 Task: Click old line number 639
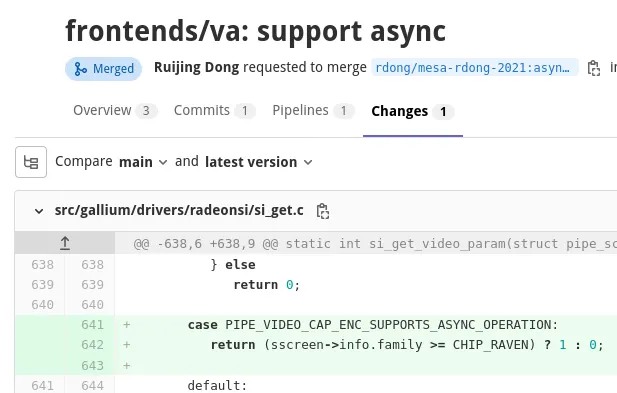point(42,285)
